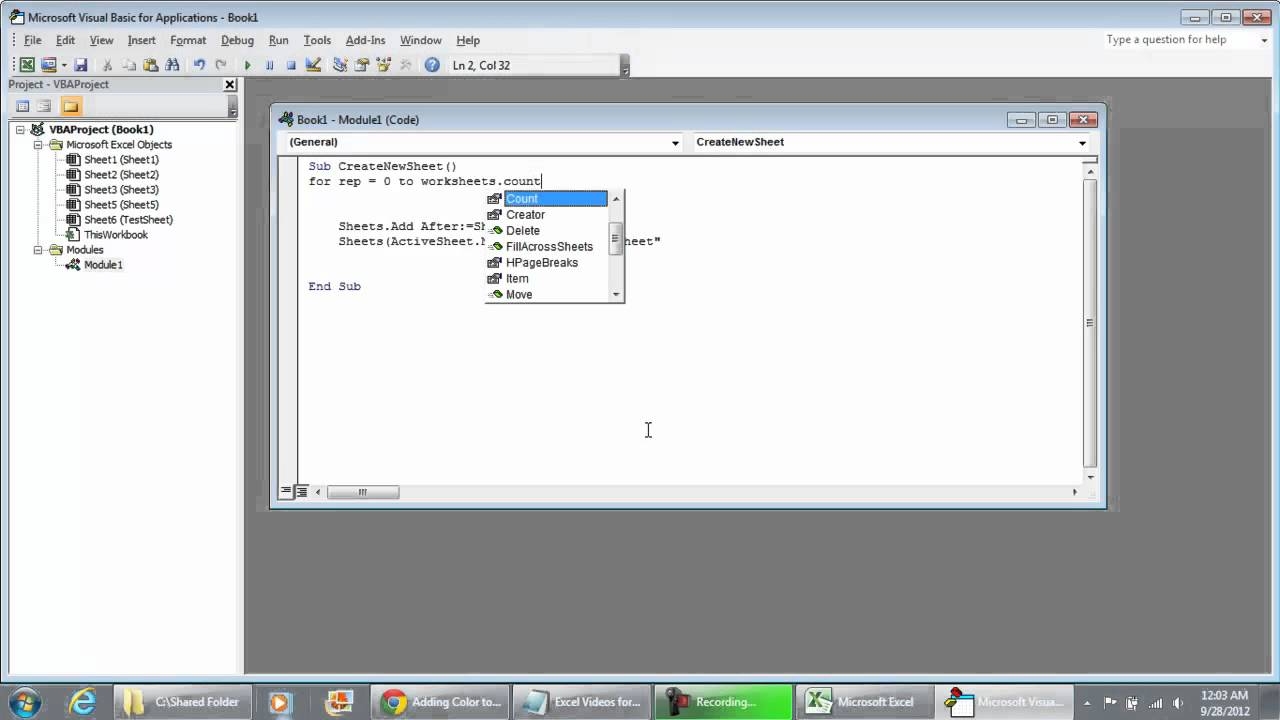Run the macro with the green play button
This screenshot has width=1280, height=720.
247,65
